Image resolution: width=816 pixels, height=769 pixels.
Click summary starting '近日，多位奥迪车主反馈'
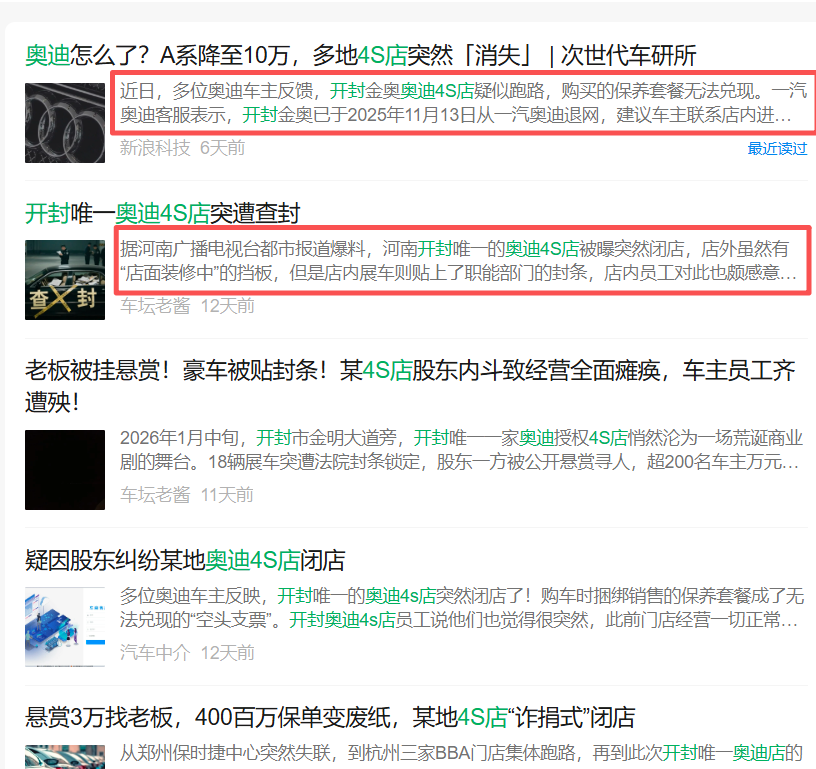464,103
